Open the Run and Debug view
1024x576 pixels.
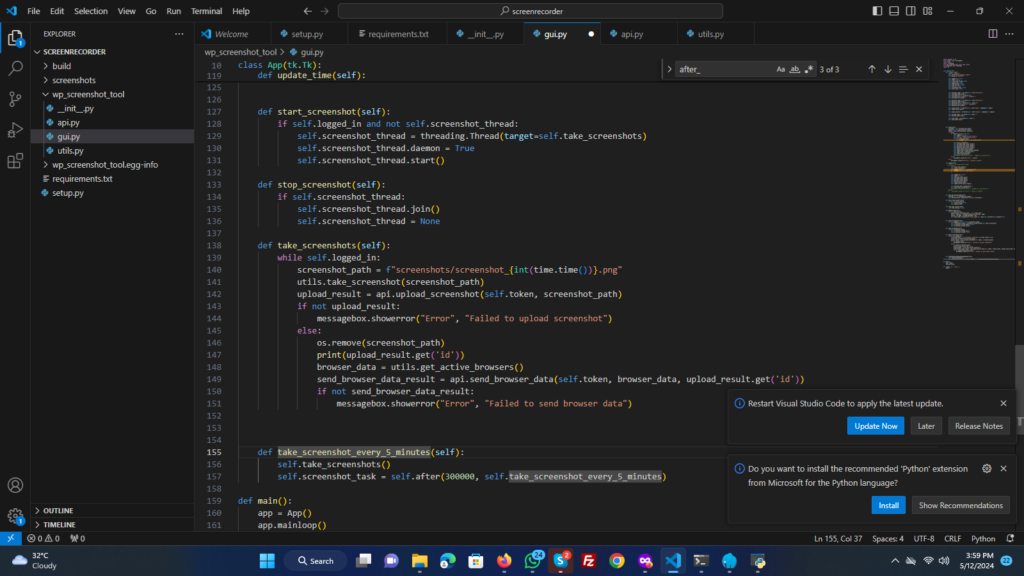pos(15,130)
